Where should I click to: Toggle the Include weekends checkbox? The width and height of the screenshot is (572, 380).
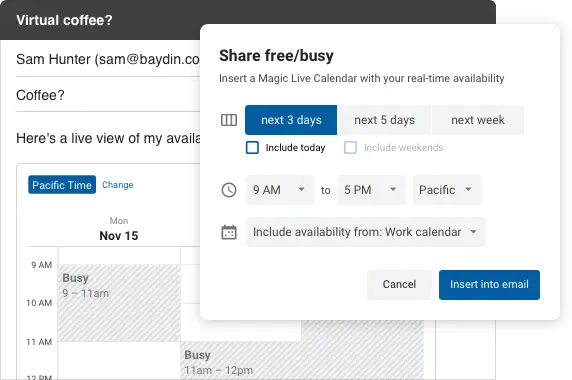point(350,148)
